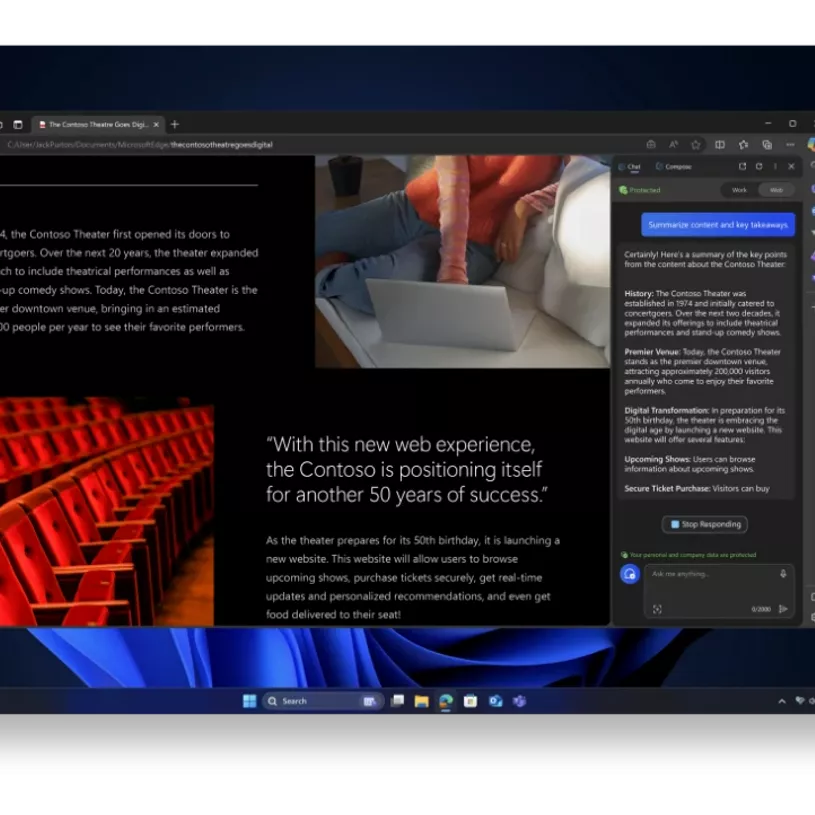Click the green Protected shield badge
Image resolution: width=815 pixels, height=815 pixels.
pos(640,190)
